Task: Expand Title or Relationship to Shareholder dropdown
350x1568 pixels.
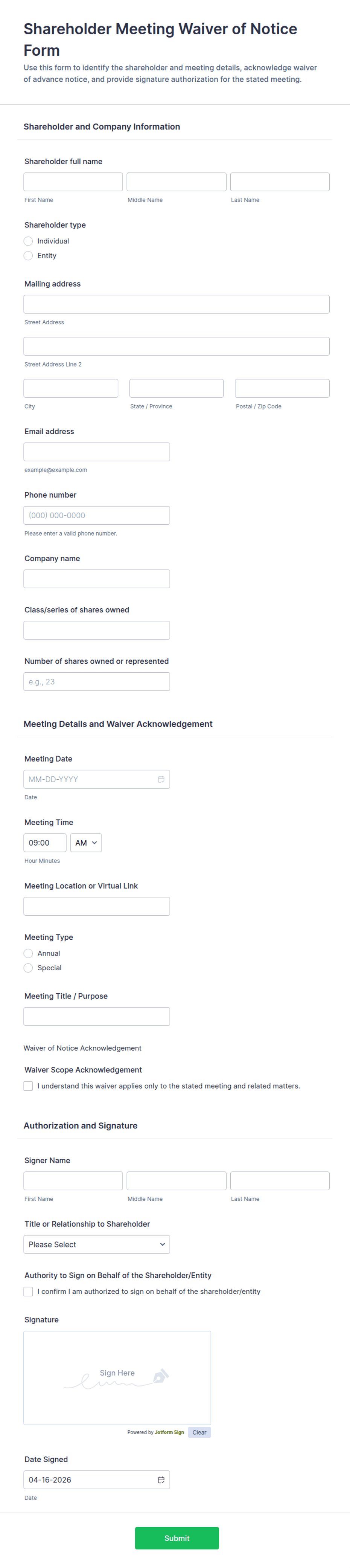Action: (97, 1244)
